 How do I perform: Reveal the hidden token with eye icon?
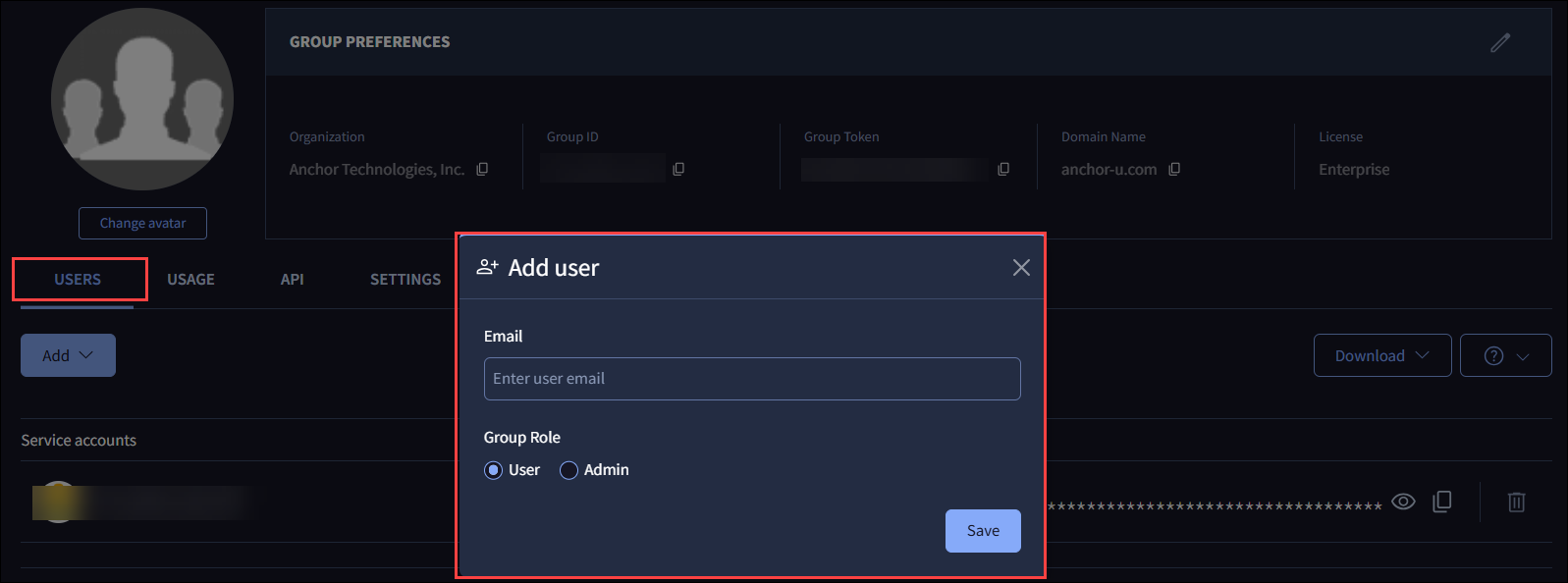click(x=1403, y=502)
